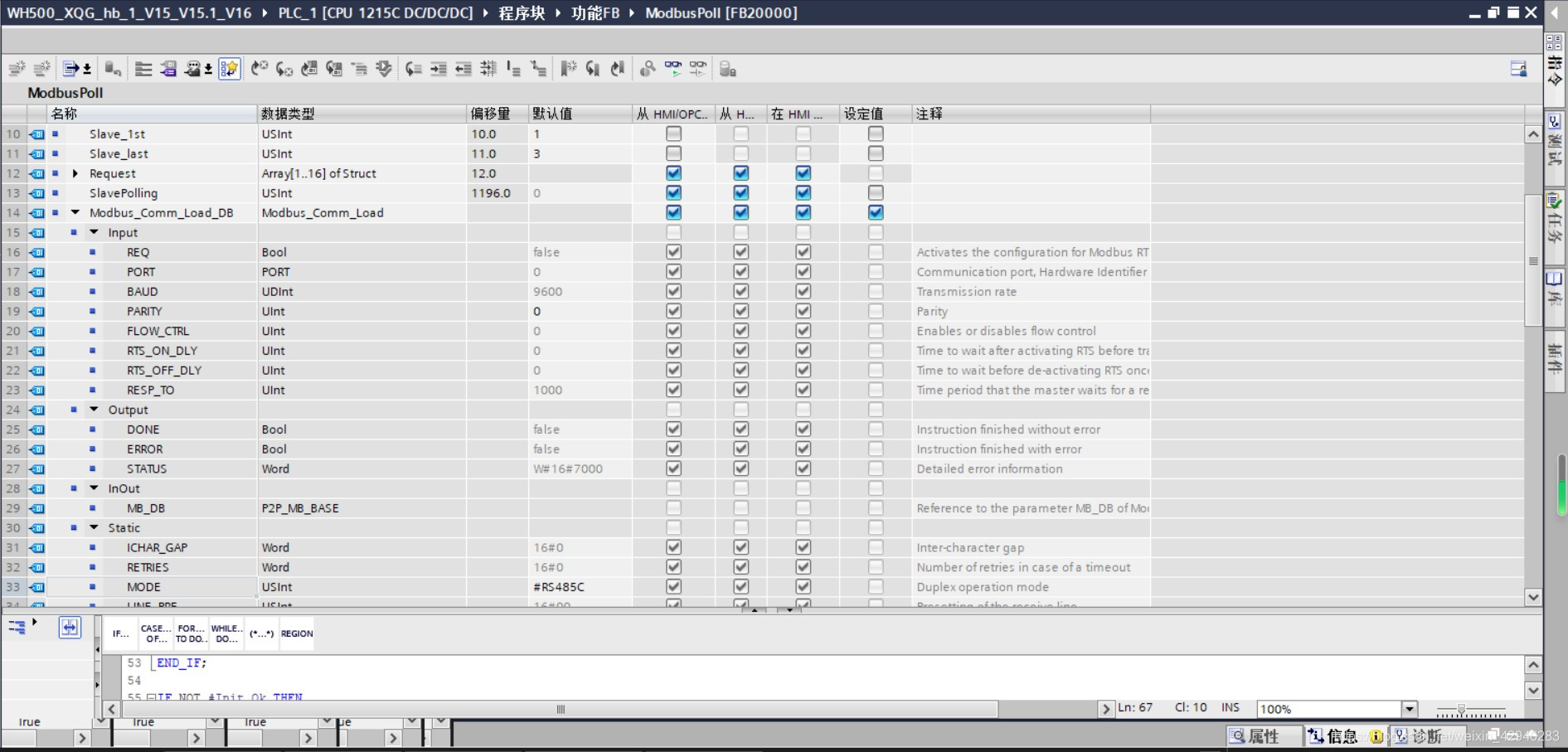
Task: Click the panel layout icon at toolbar right
Action: pos(1518,69)
